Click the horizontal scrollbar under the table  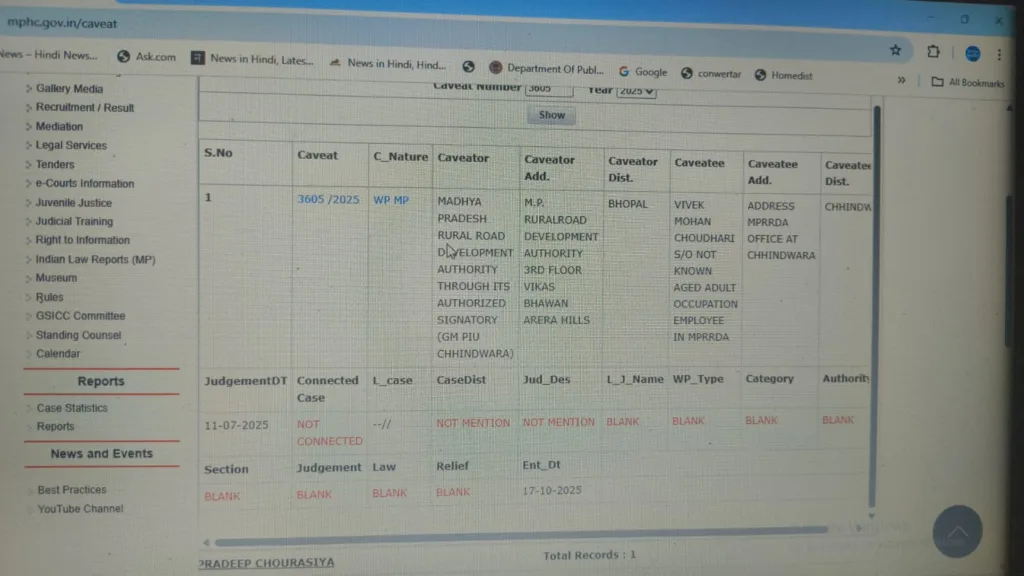click(x=520, y=530)
